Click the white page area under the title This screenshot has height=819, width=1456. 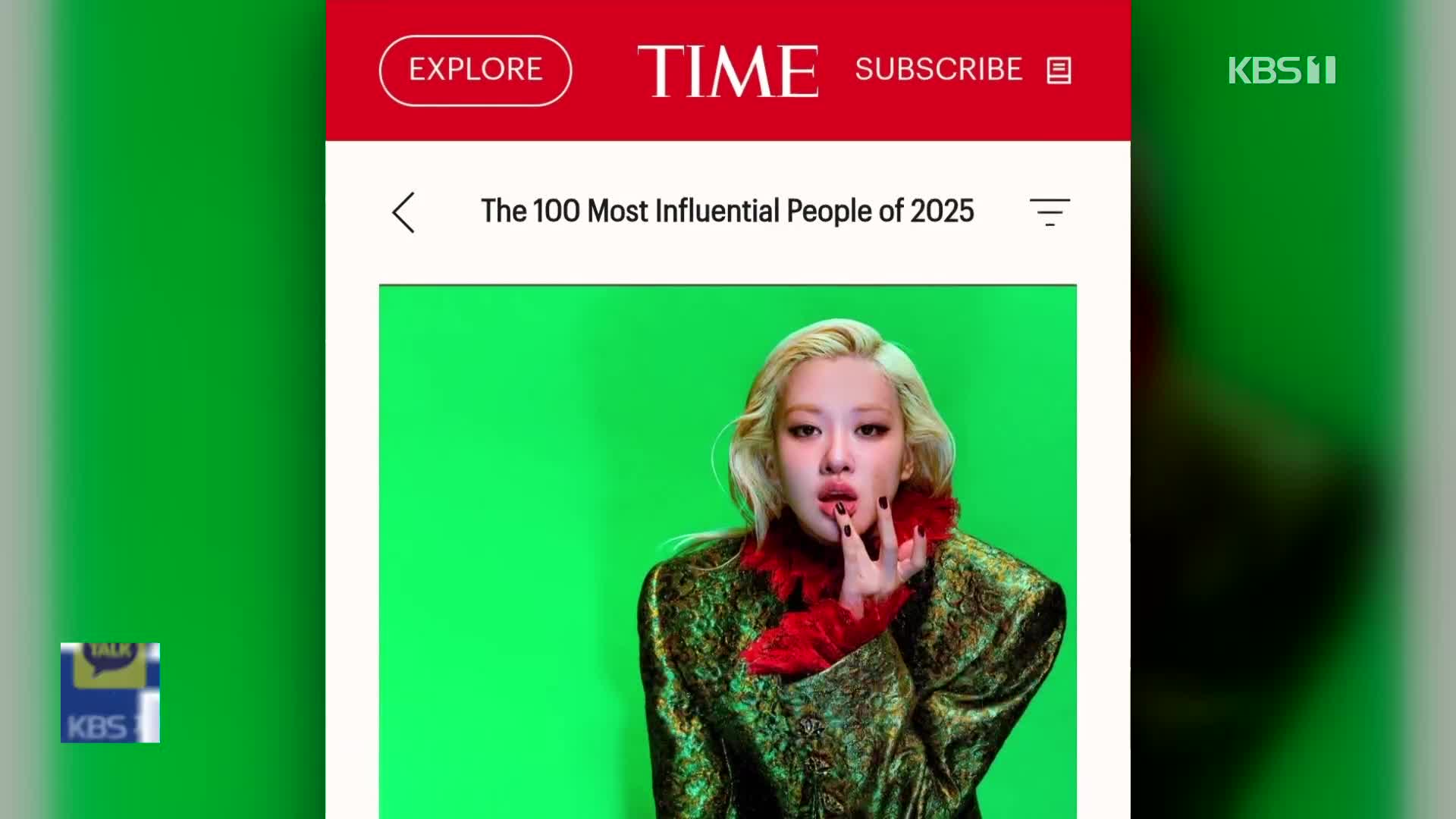(x=728, y=262)
